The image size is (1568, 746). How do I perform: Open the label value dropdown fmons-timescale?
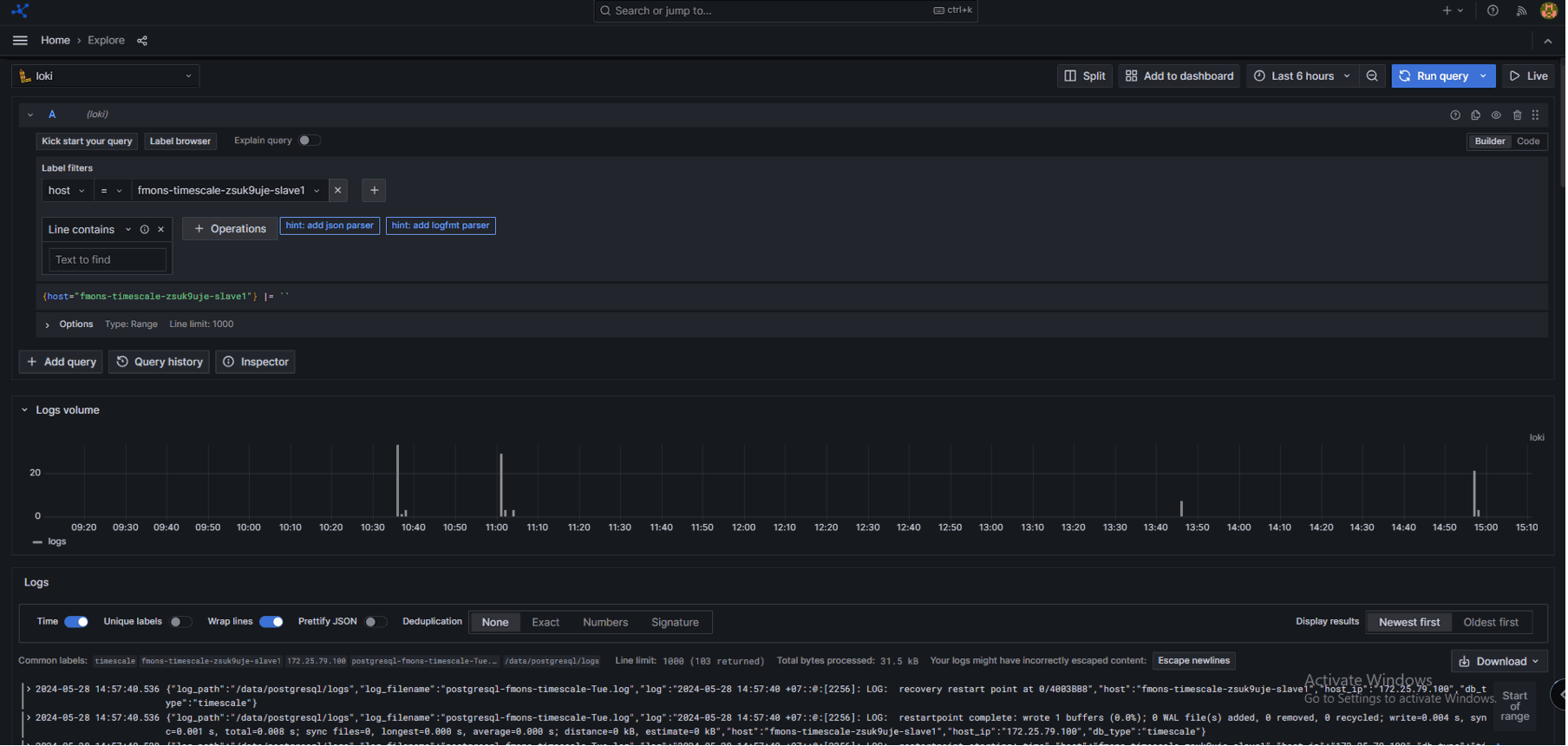click(x=230, y=191)
